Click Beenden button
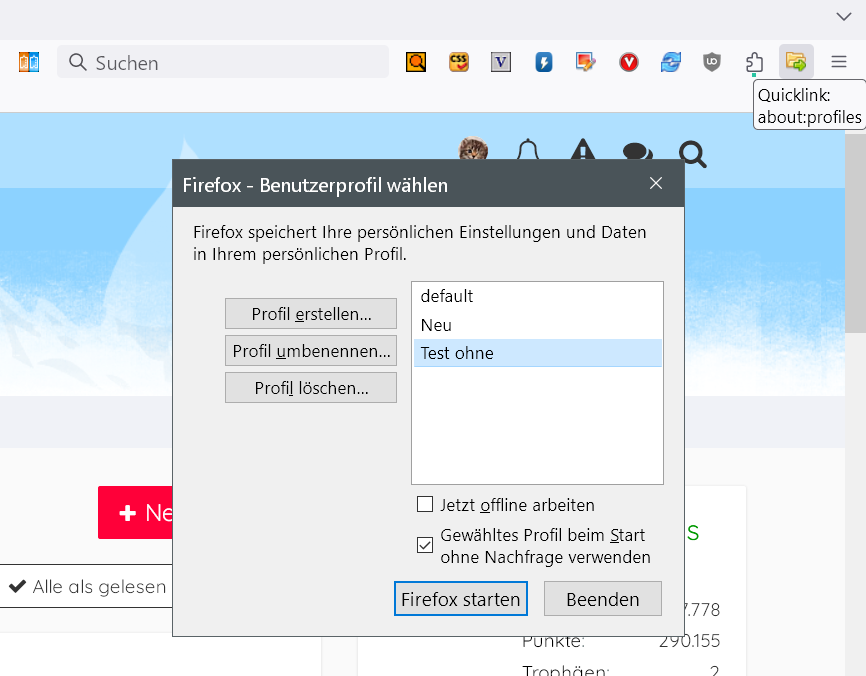 [x=603, y=599]
